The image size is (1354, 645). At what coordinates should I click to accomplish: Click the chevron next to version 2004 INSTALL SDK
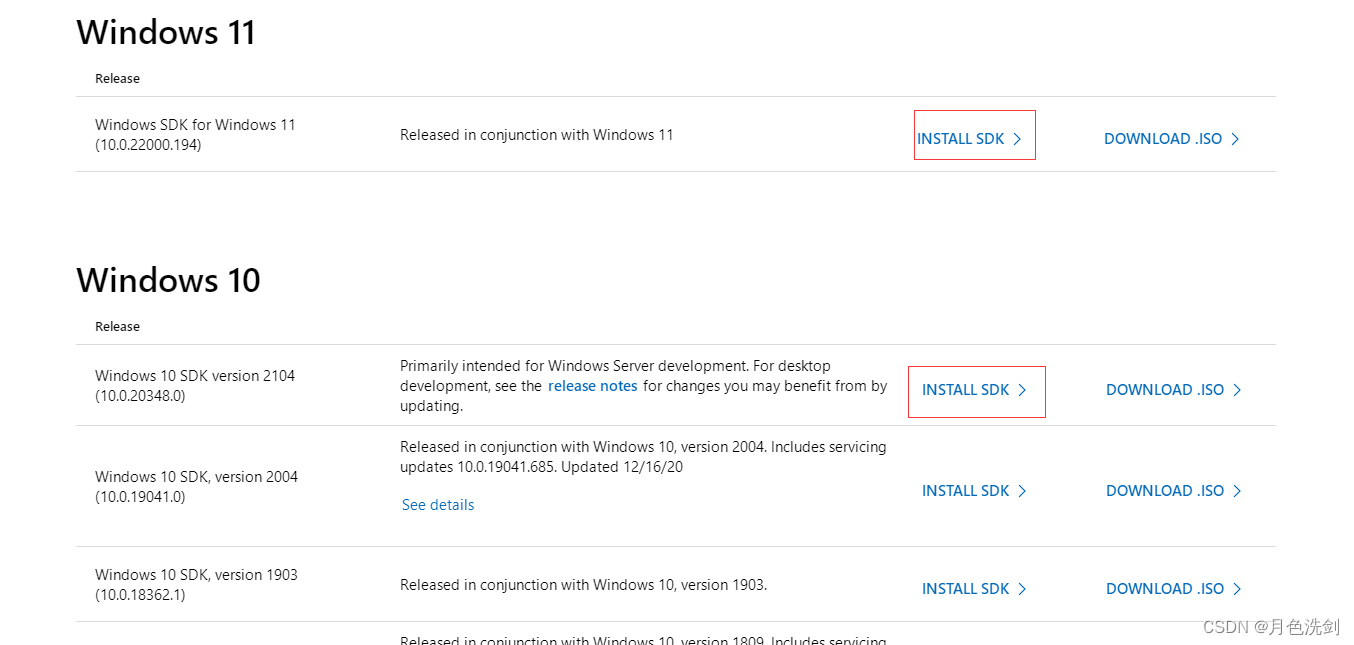pos(1023,491)
